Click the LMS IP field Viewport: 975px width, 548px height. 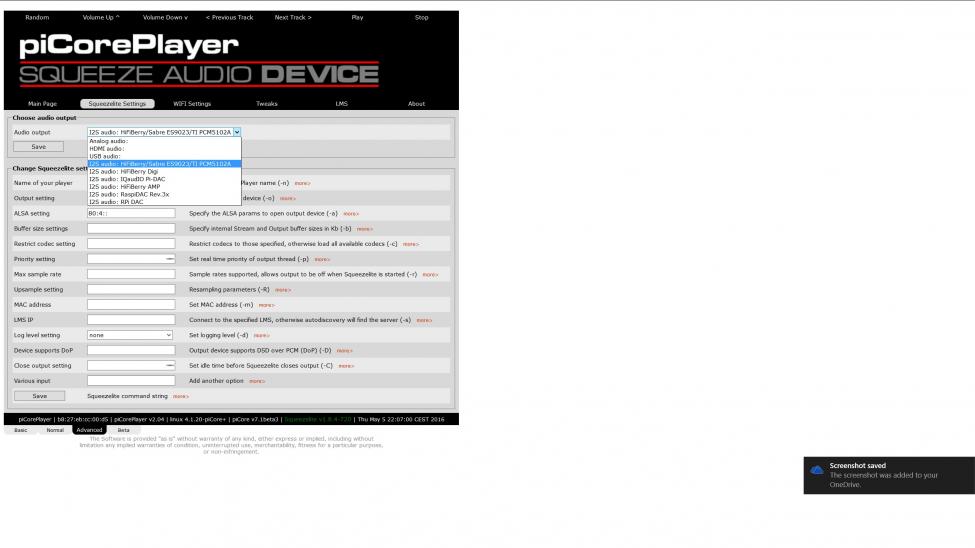point(131,320)
